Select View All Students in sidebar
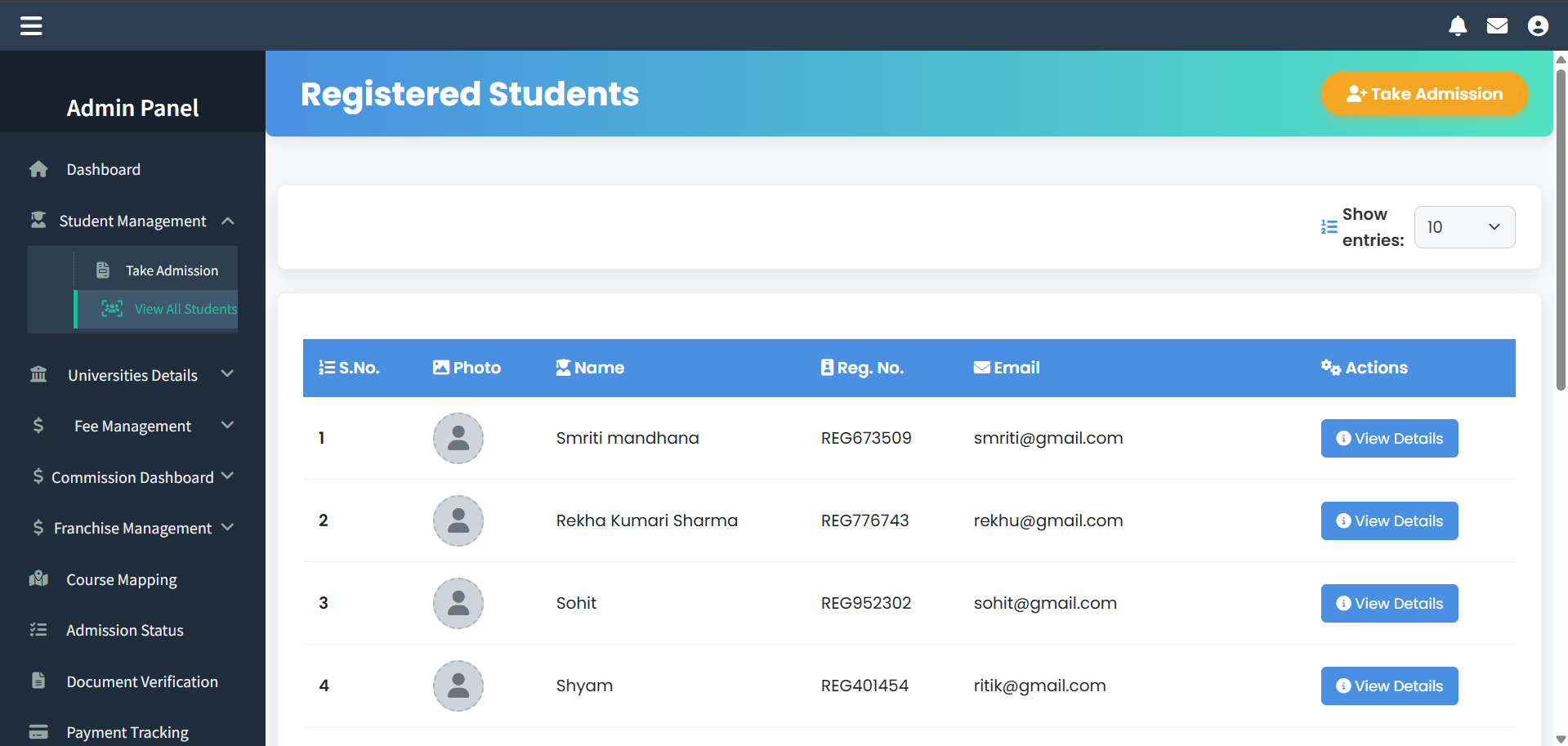 185,309
